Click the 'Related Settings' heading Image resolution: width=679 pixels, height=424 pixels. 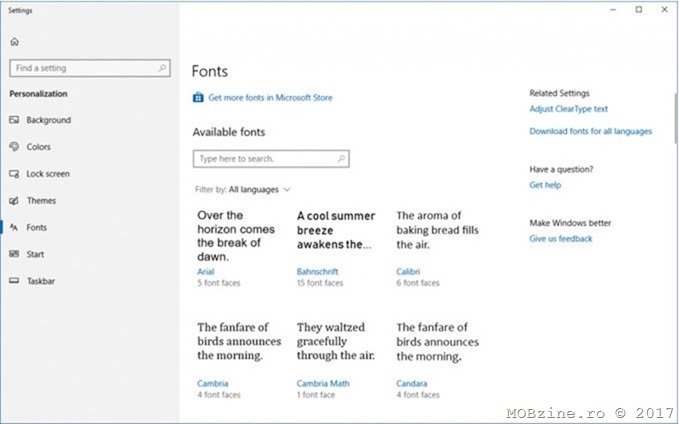coord(559,93)
